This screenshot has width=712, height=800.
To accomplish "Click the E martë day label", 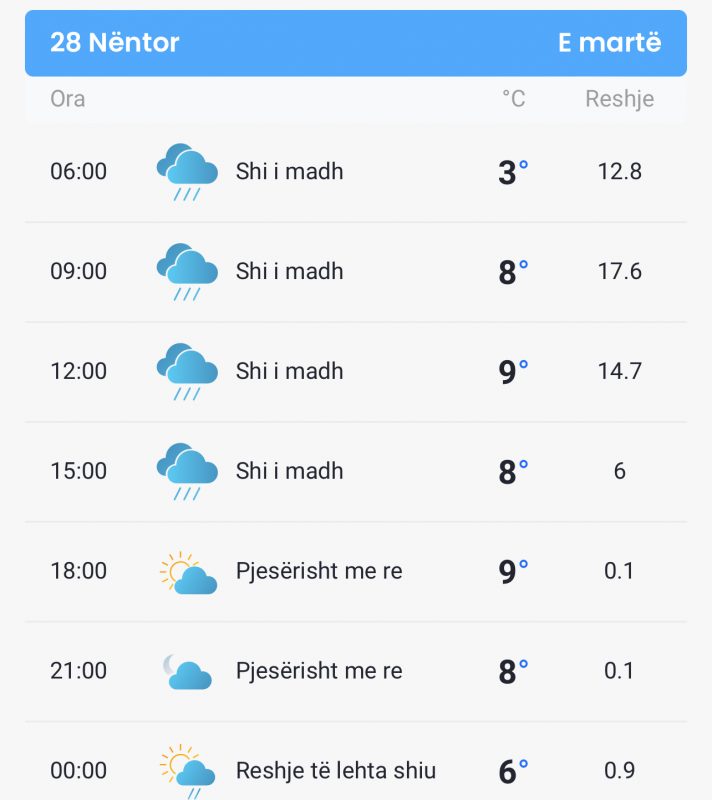I will 609,42.
